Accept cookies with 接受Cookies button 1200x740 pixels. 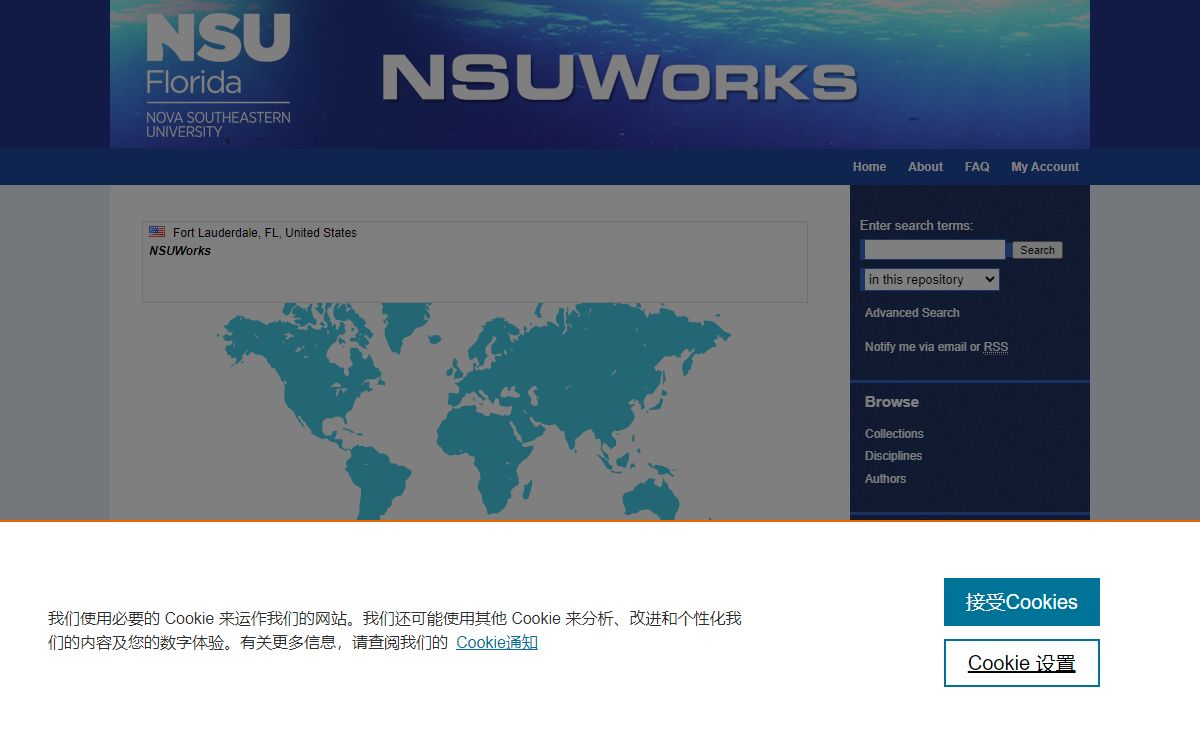click(x=1021, y=602)
